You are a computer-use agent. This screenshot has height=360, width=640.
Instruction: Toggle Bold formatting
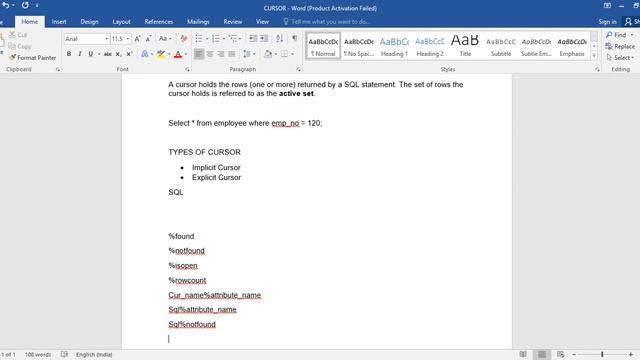click(x=69, y=54)
